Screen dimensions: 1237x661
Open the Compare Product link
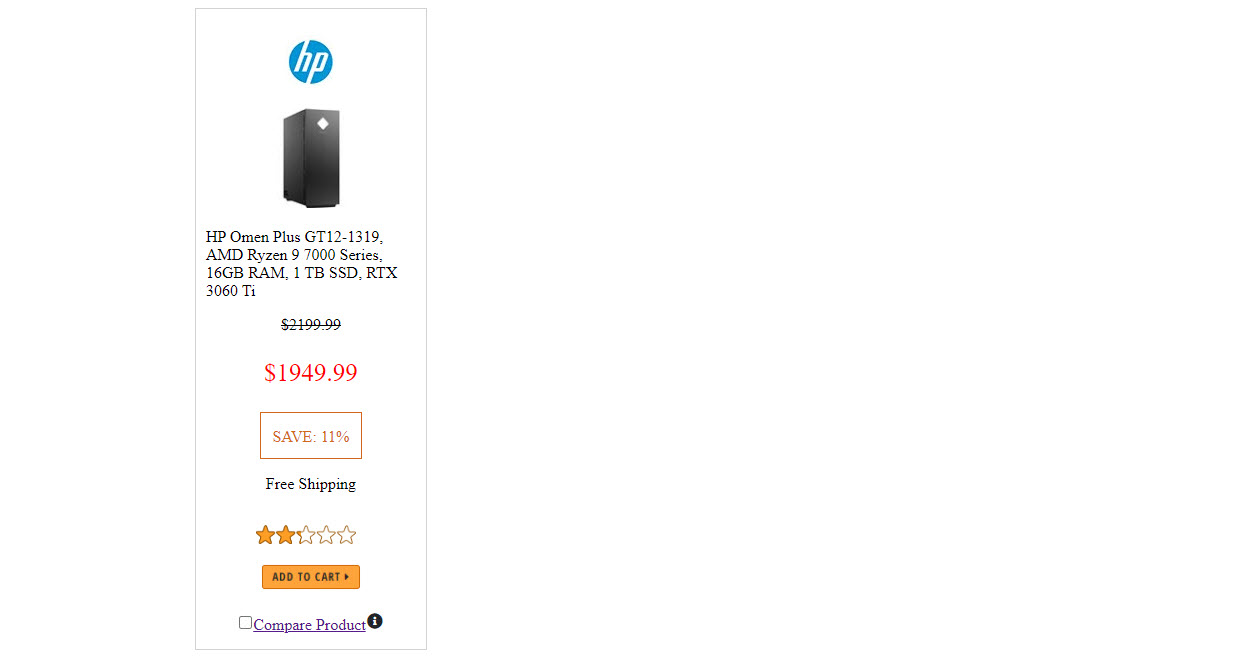coord(309,625)
